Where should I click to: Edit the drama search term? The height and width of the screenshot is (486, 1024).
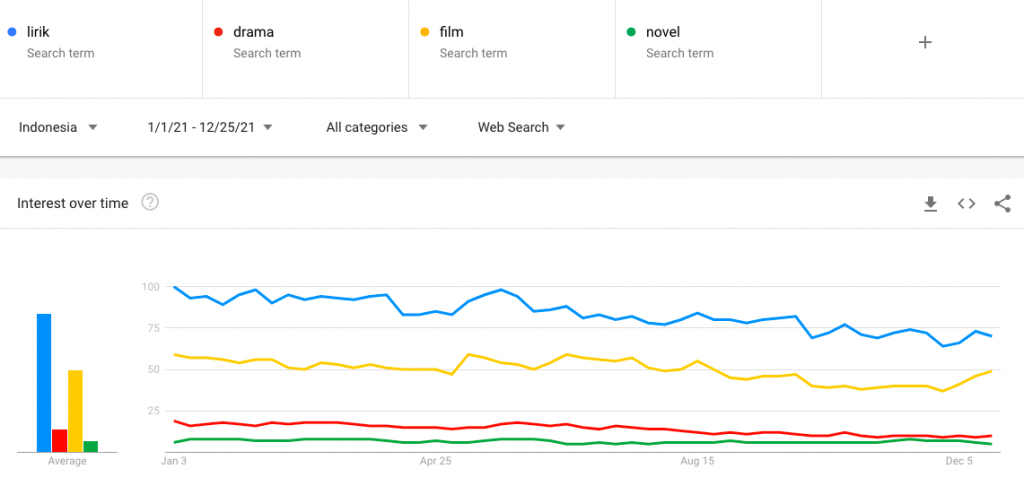[x=253, y=32]
